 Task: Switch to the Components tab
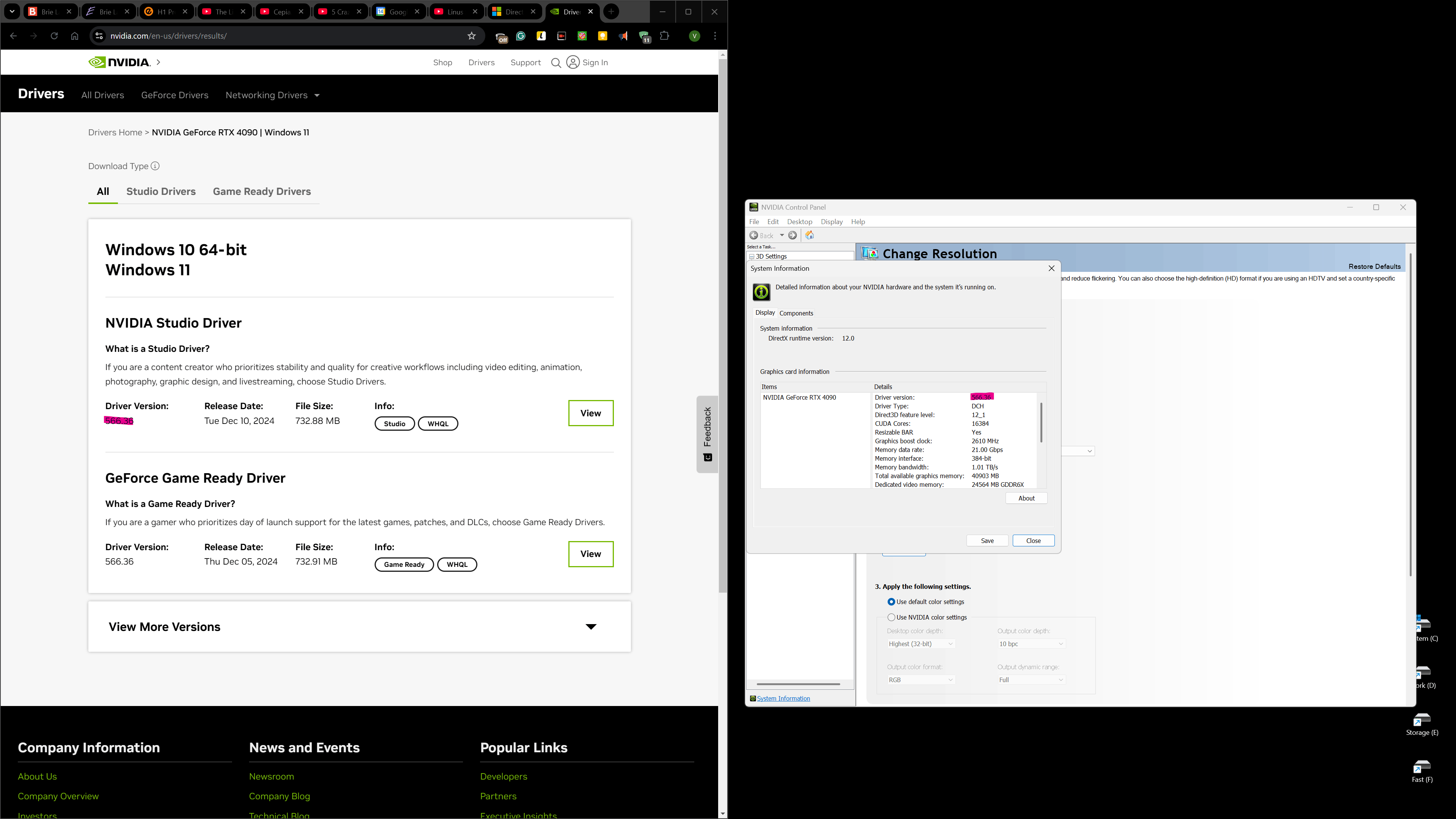pos(796,313)
